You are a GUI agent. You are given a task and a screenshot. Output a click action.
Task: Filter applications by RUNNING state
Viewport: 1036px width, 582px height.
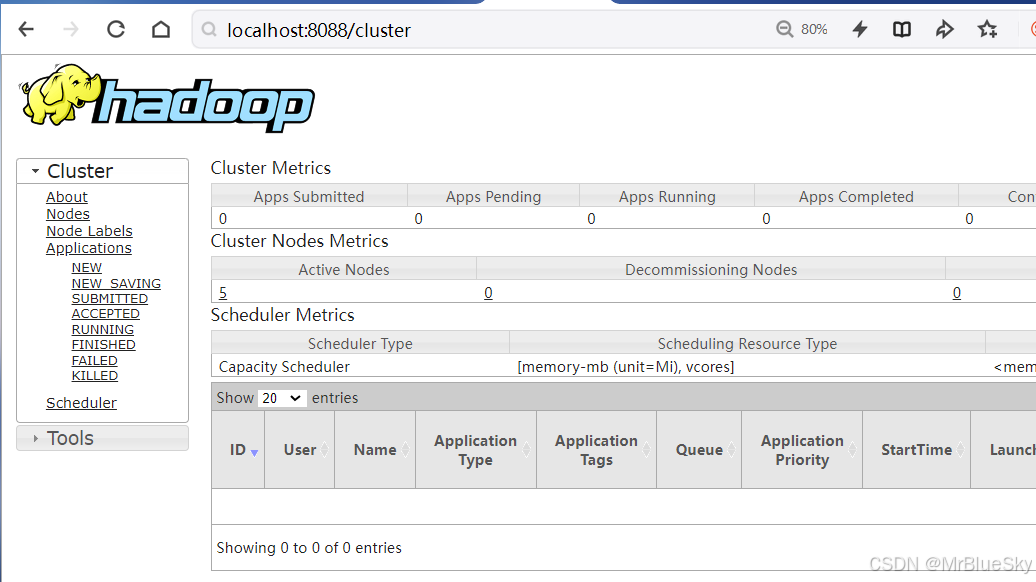click(x=102, y=330)
